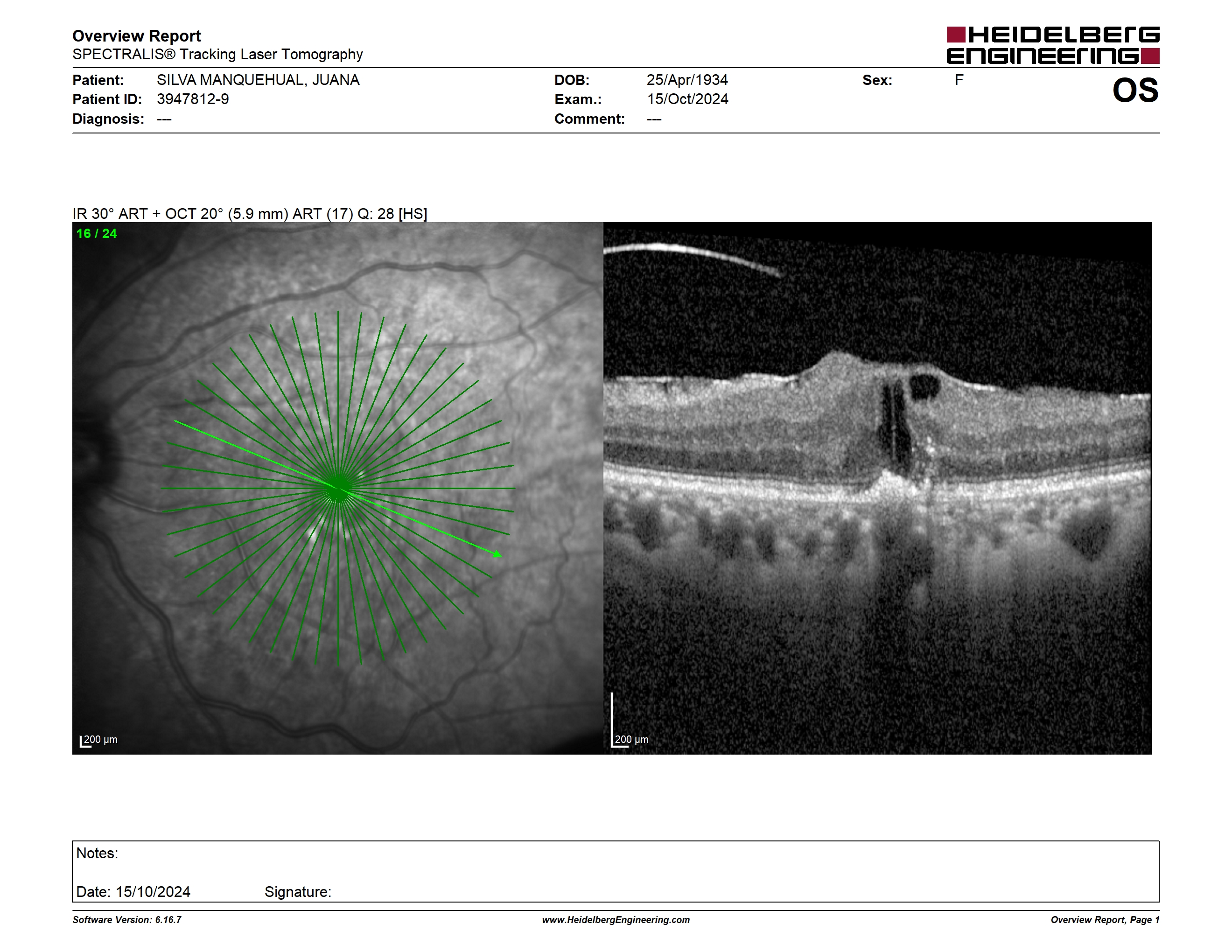Click the 'Patient ID:' field label

coord(107,99)
